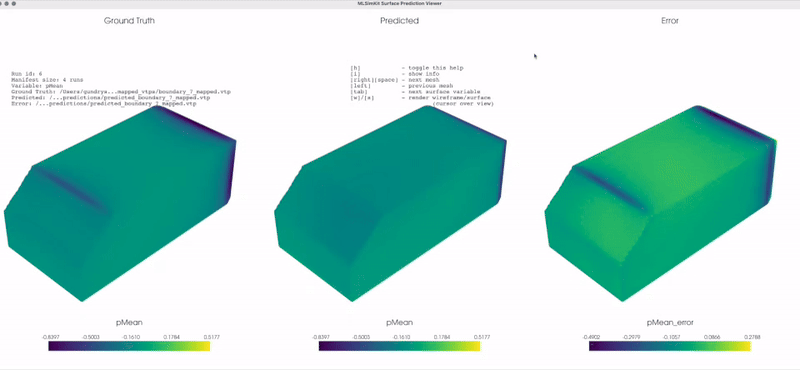The image size is (800, 370).
Task: Select the "Manifest size: 4 runs" line
Action: [47, 80]
